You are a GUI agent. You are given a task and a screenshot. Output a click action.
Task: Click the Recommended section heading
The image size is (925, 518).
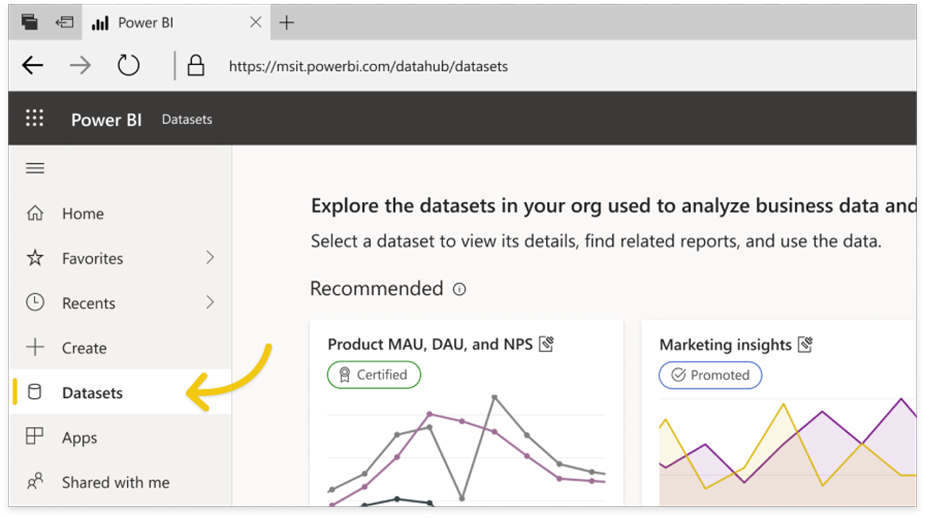coord(376,288)
